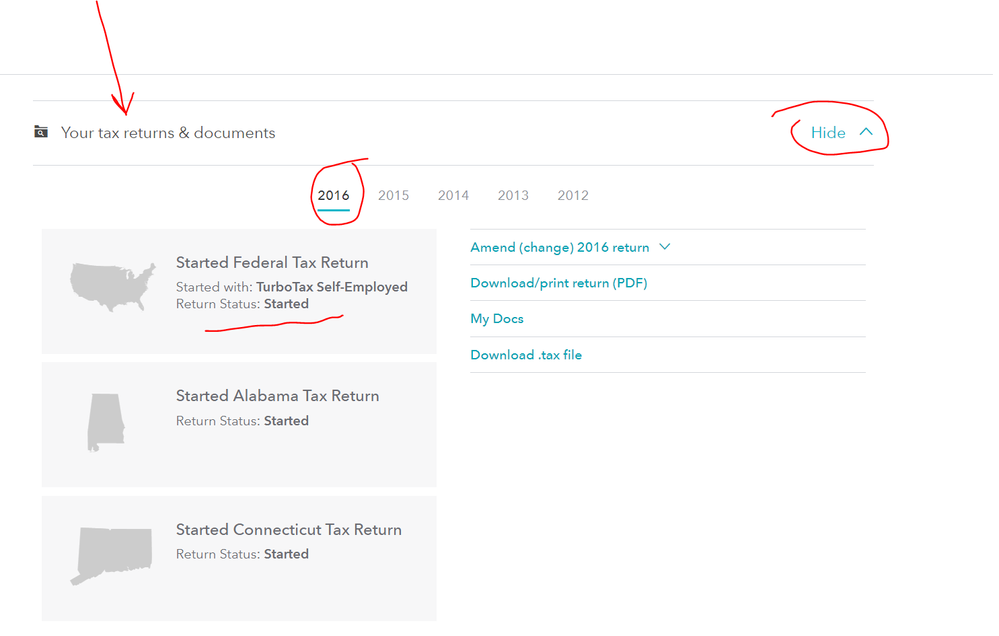Open Download/print return (PDF) link
Image resolution: width=999 pixels, height=636 pixels.
tap(558, 283)
